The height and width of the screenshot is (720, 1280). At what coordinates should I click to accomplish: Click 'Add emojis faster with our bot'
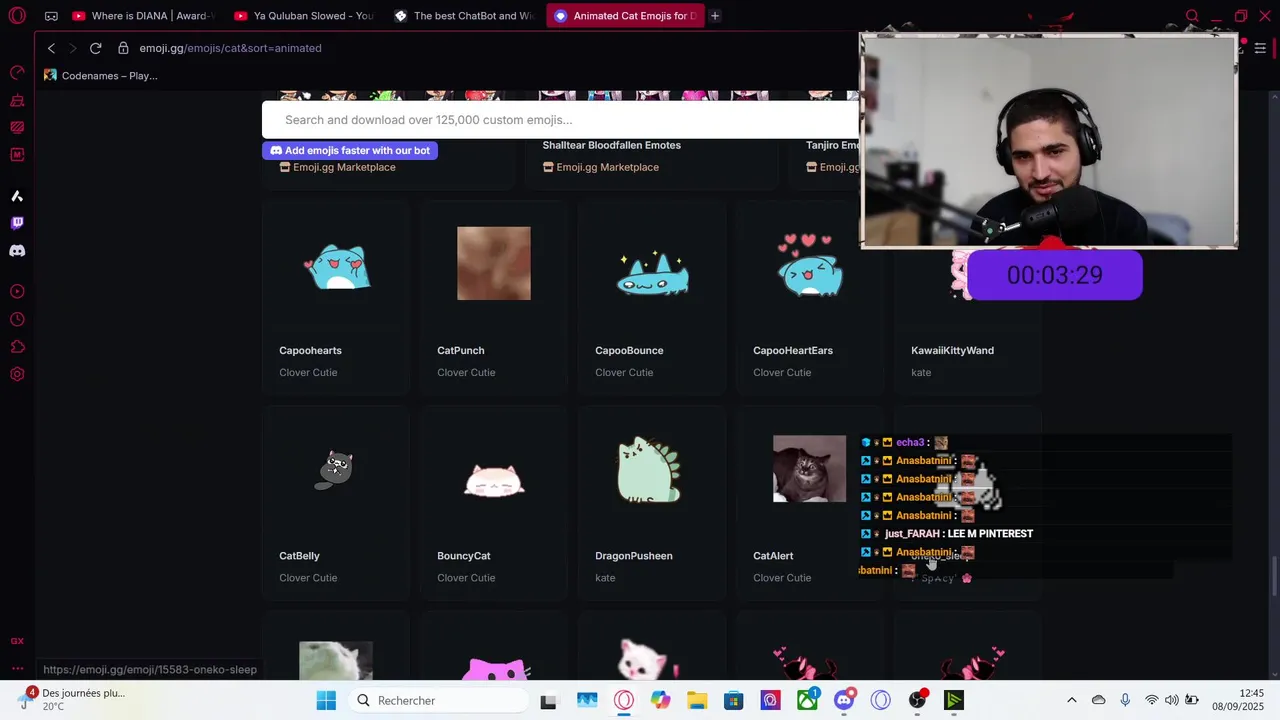tap(350, 150)
